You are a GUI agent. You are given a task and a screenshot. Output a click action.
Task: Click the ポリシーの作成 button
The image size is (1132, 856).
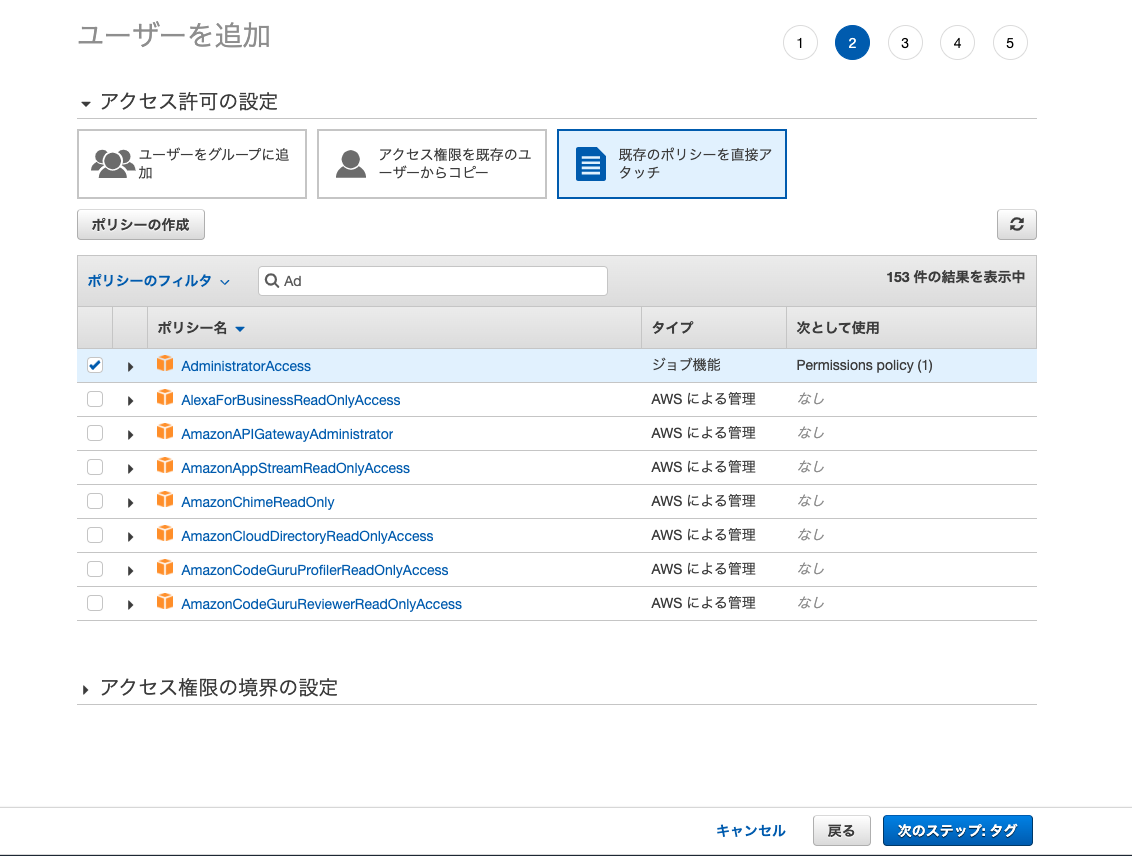pos(141,225)
